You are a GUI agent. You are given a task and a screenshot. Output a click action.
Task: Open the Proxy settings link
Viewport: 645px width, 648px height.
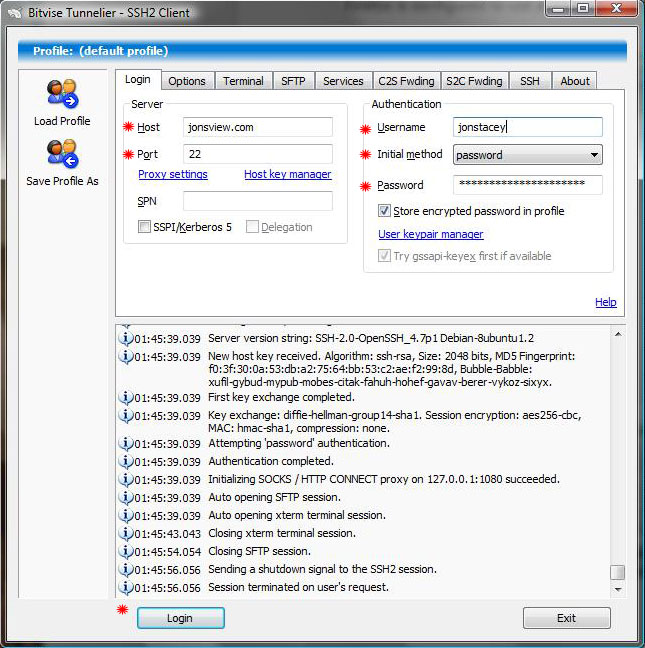[173, 174]
